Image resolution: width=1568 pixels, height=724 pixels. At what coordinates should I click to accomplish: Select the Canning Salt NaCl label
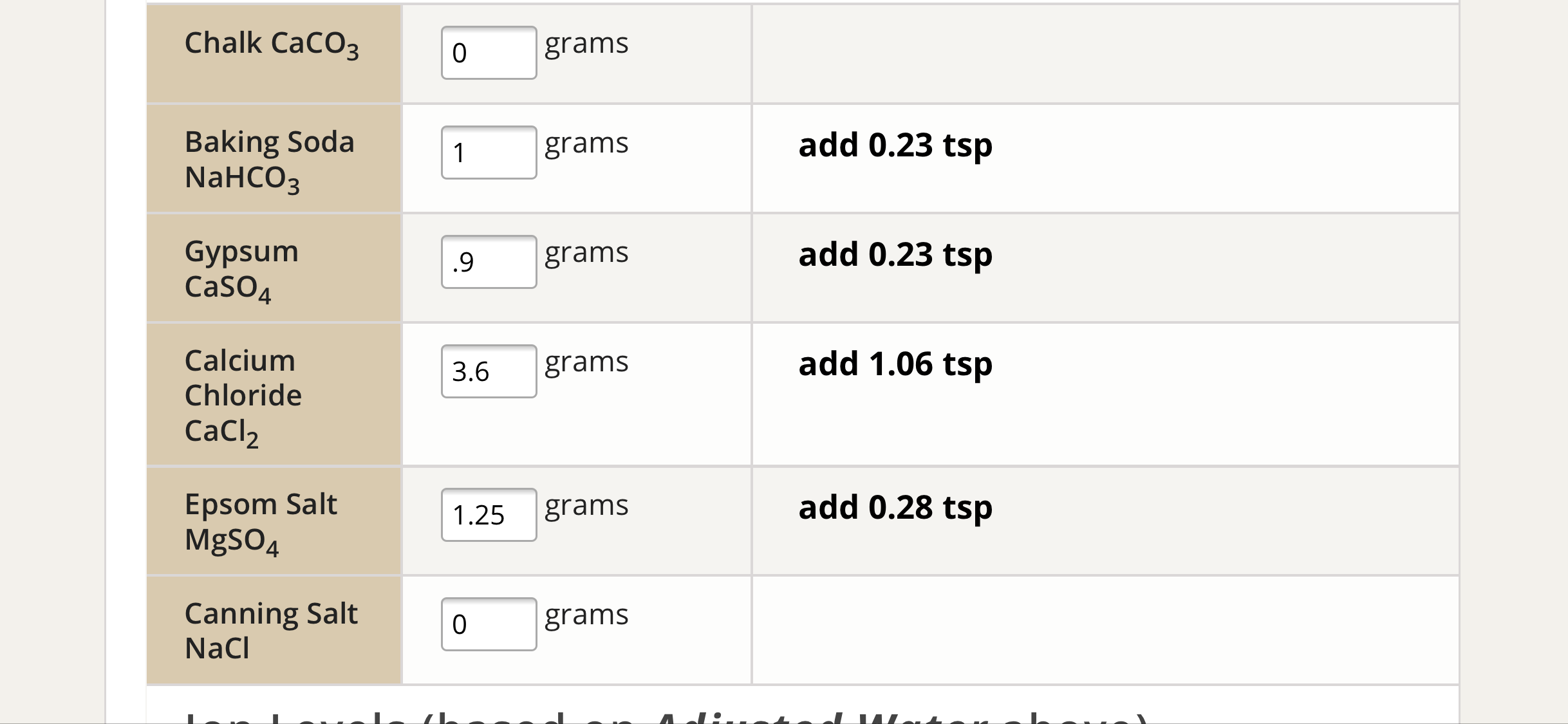[271, 631]
